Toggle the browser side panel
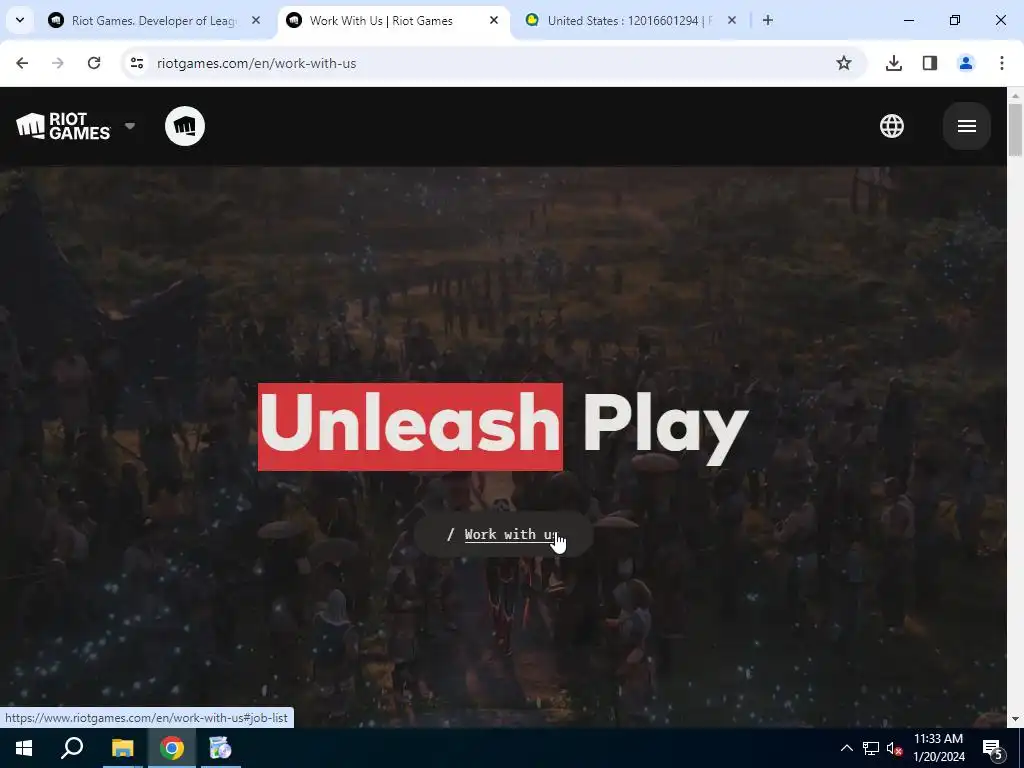The width and height of the screenshot is (1024, 768). 929,63
